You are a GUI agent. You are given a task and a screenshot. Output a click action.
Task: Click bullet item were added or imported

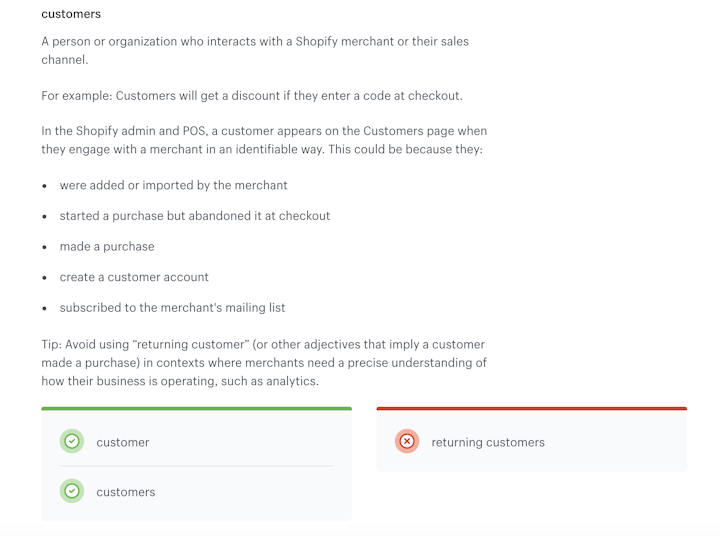tap(174, 185)
